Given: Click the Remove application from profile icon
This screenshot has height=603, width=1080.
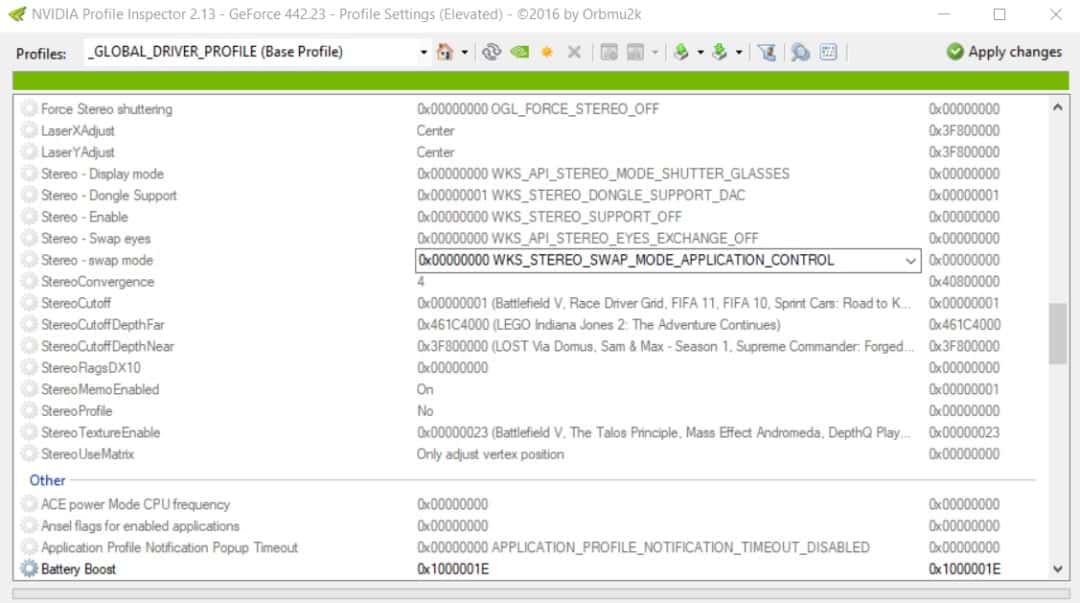Looking at the screenshot, I should (635, 52).
